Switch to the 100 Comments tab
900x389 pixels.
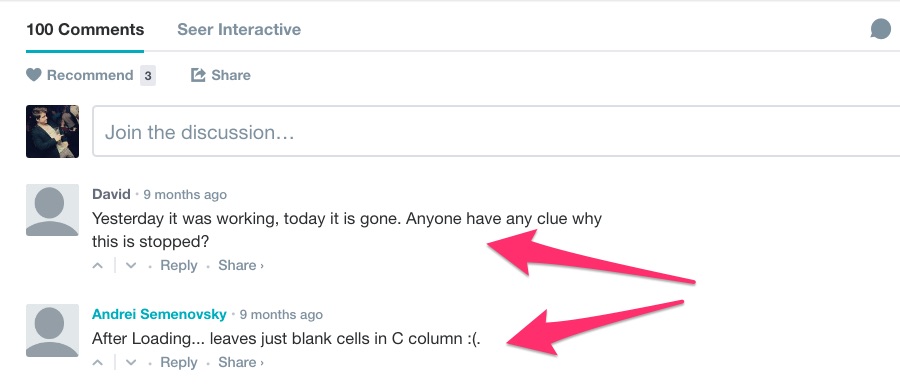[x=85, y=29]
